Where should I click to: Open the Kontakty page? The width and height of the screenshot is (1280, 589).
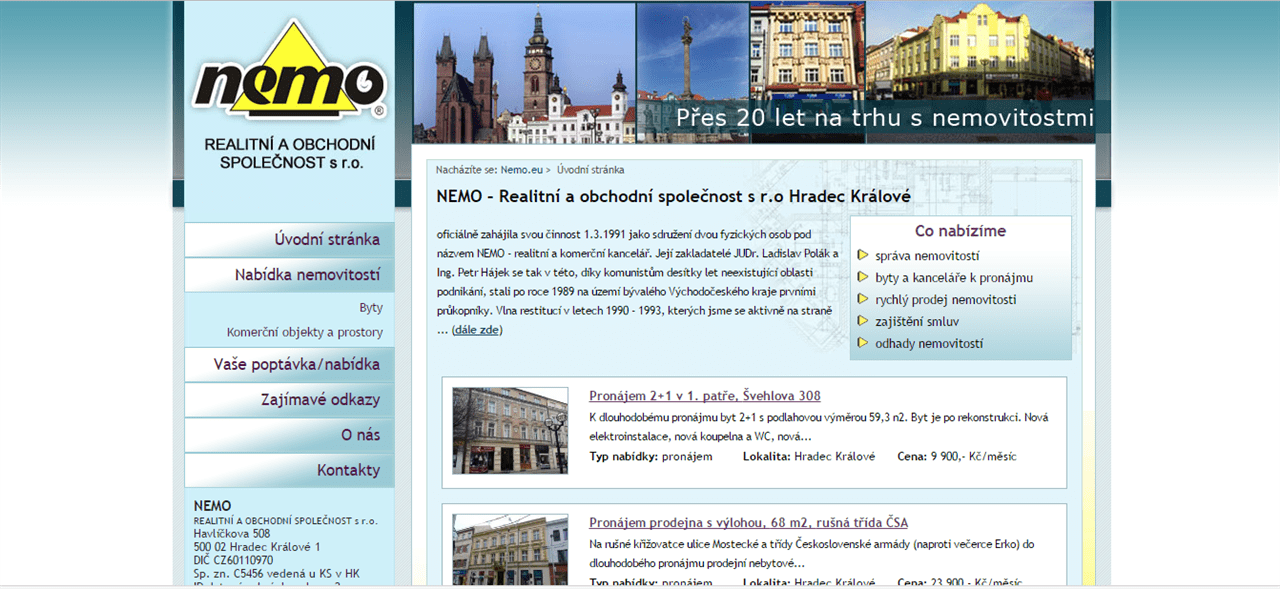[289, 470]
